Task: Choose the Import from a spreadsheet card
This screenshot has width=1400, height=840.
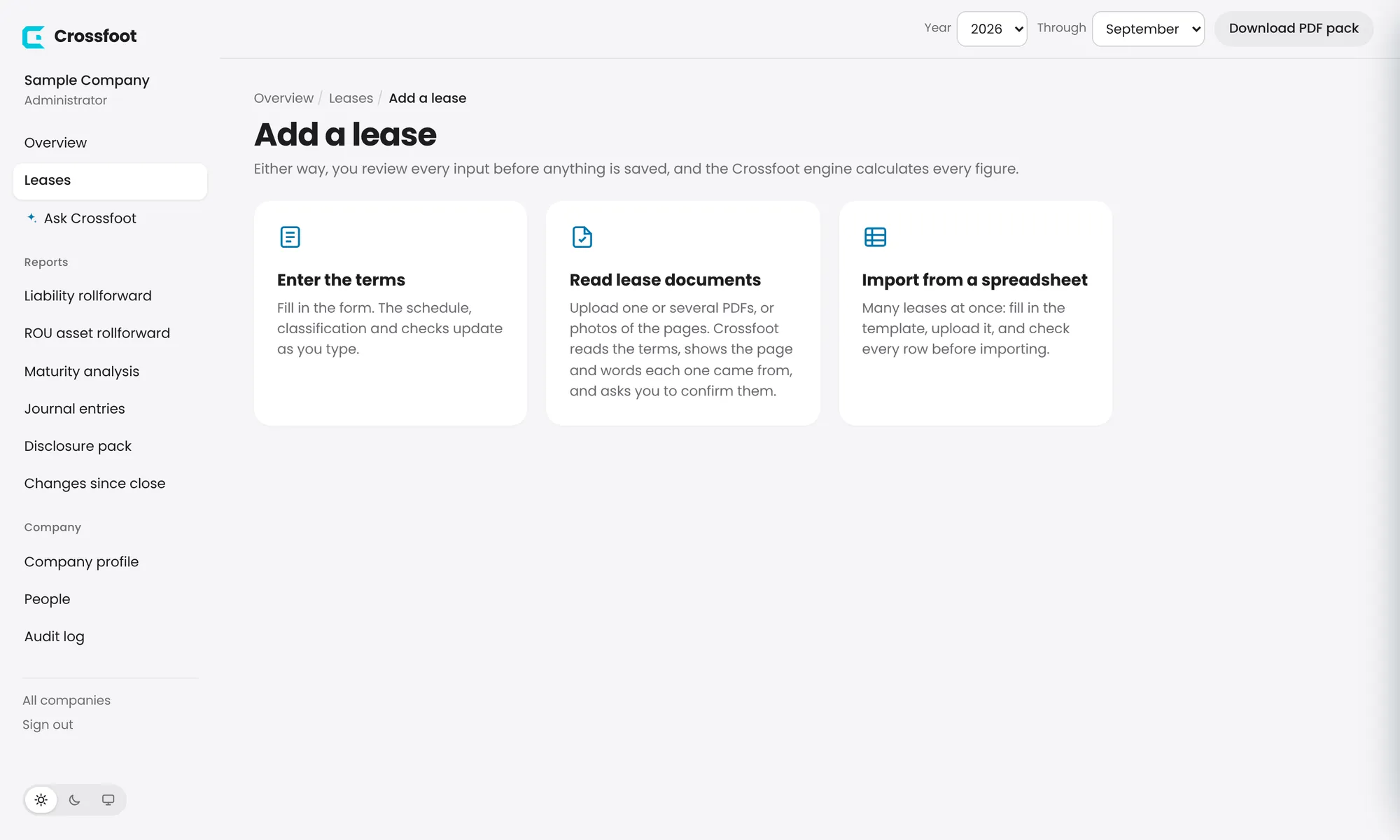Action: click(976, 313)
